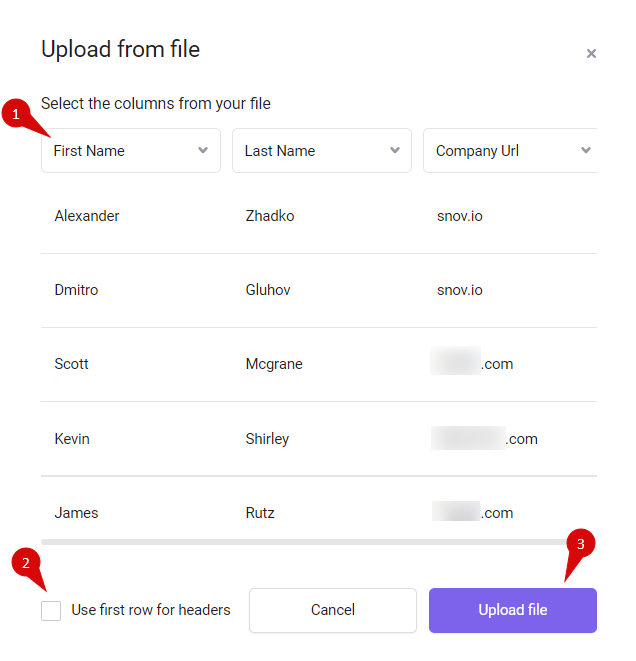Click the Dmitro row entry

tap(76, 290)
